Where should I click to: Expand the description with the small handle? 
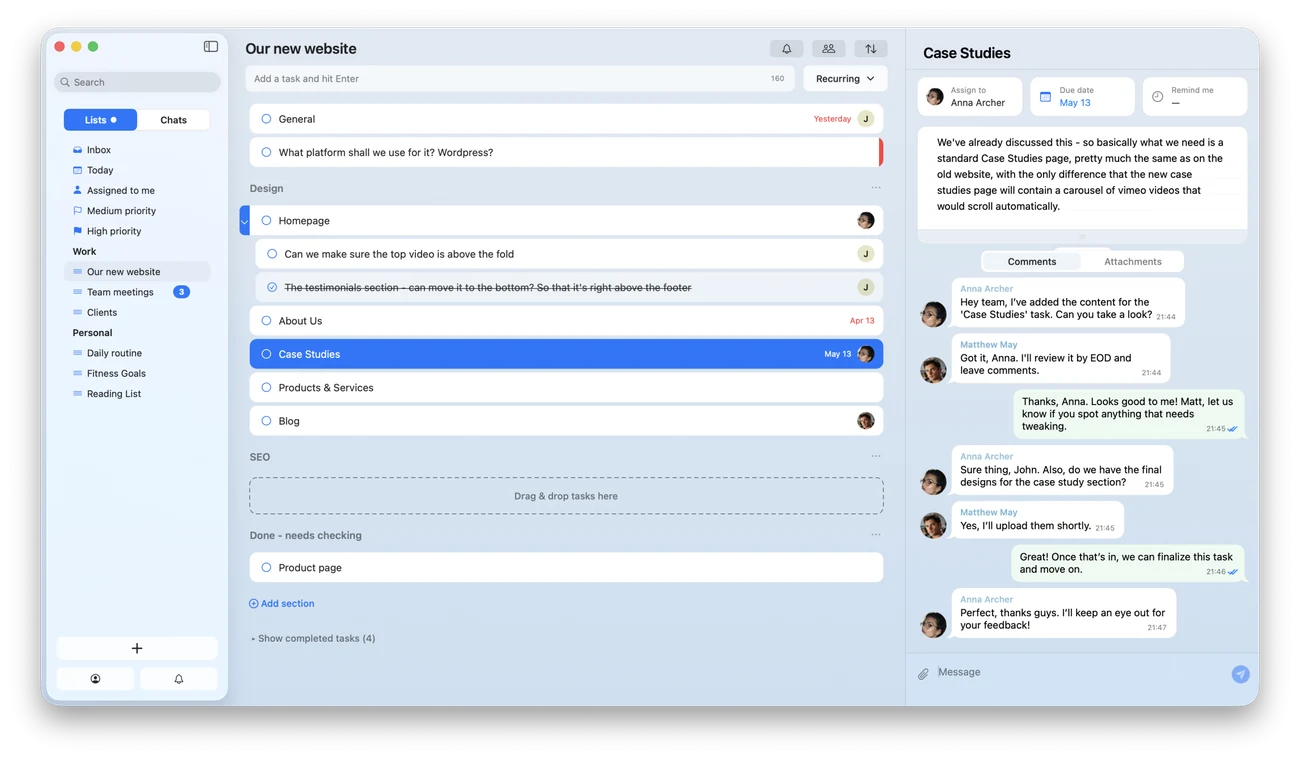1082,237
